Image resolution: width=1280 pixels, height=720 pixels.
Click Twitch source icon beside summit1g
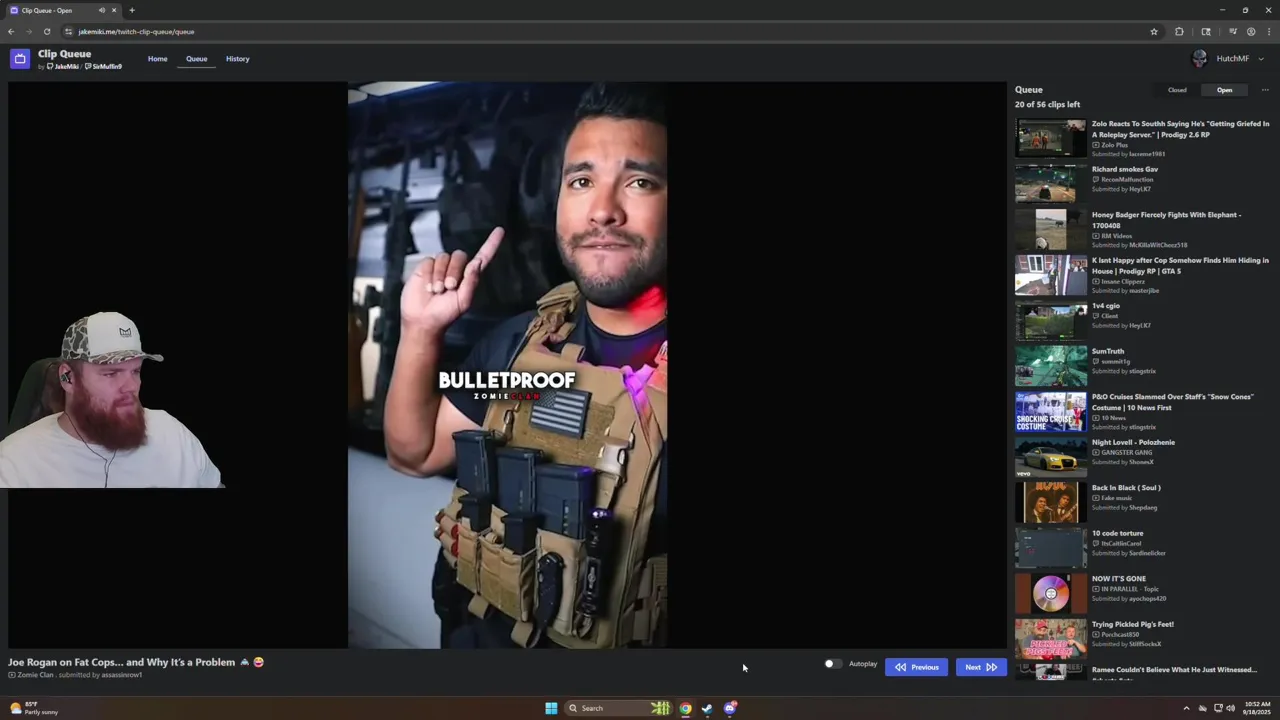coord(1096,362)
